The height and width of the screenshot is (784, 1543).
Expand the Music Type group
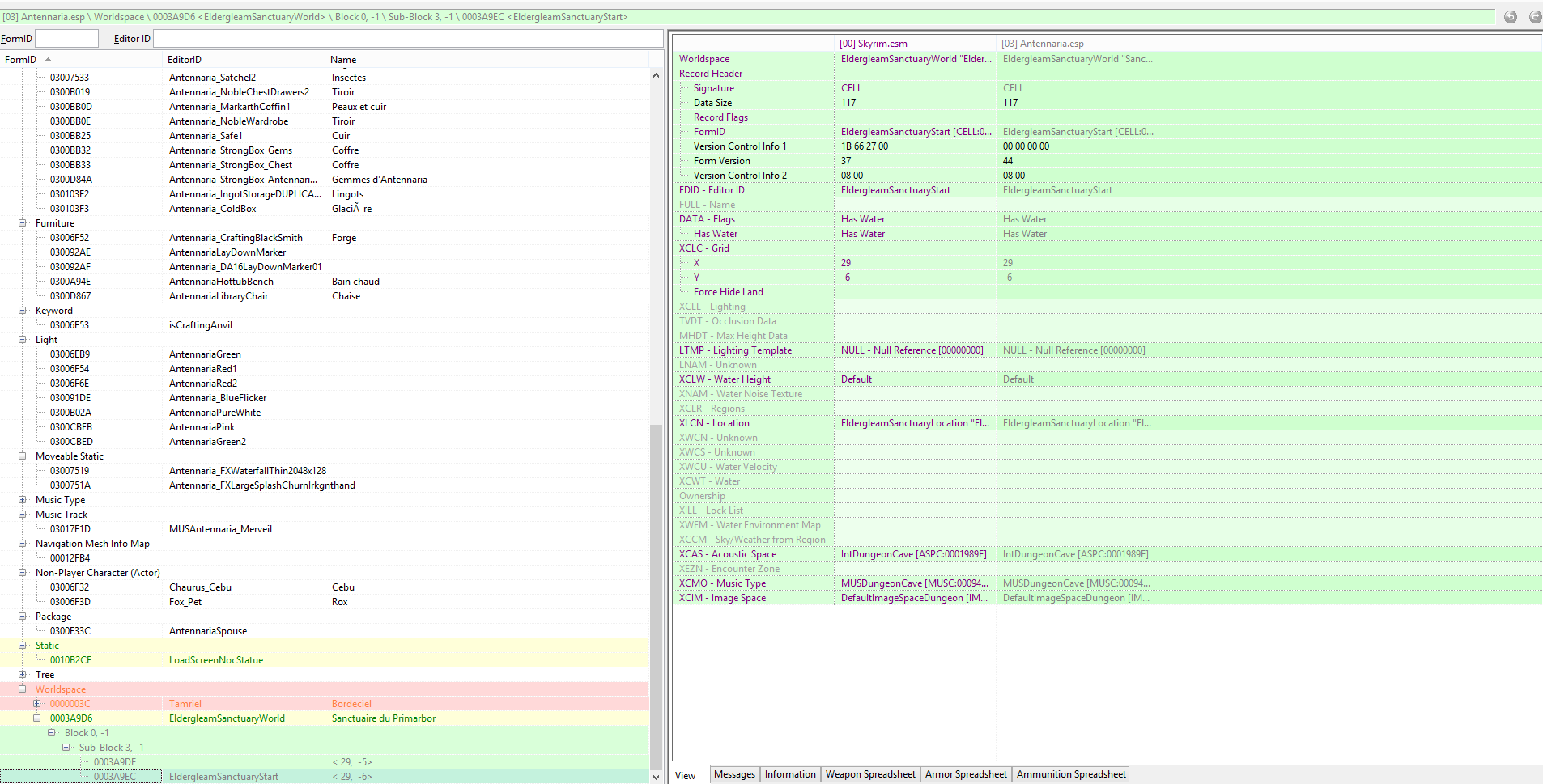[x=23, y=500]
